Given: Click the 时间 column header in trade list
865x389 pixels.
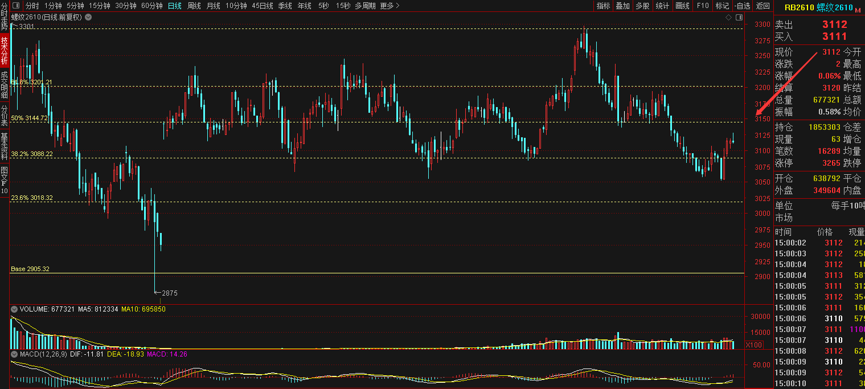Looking at the screenshot, I should pyautogui.click(x=782, y=232).
